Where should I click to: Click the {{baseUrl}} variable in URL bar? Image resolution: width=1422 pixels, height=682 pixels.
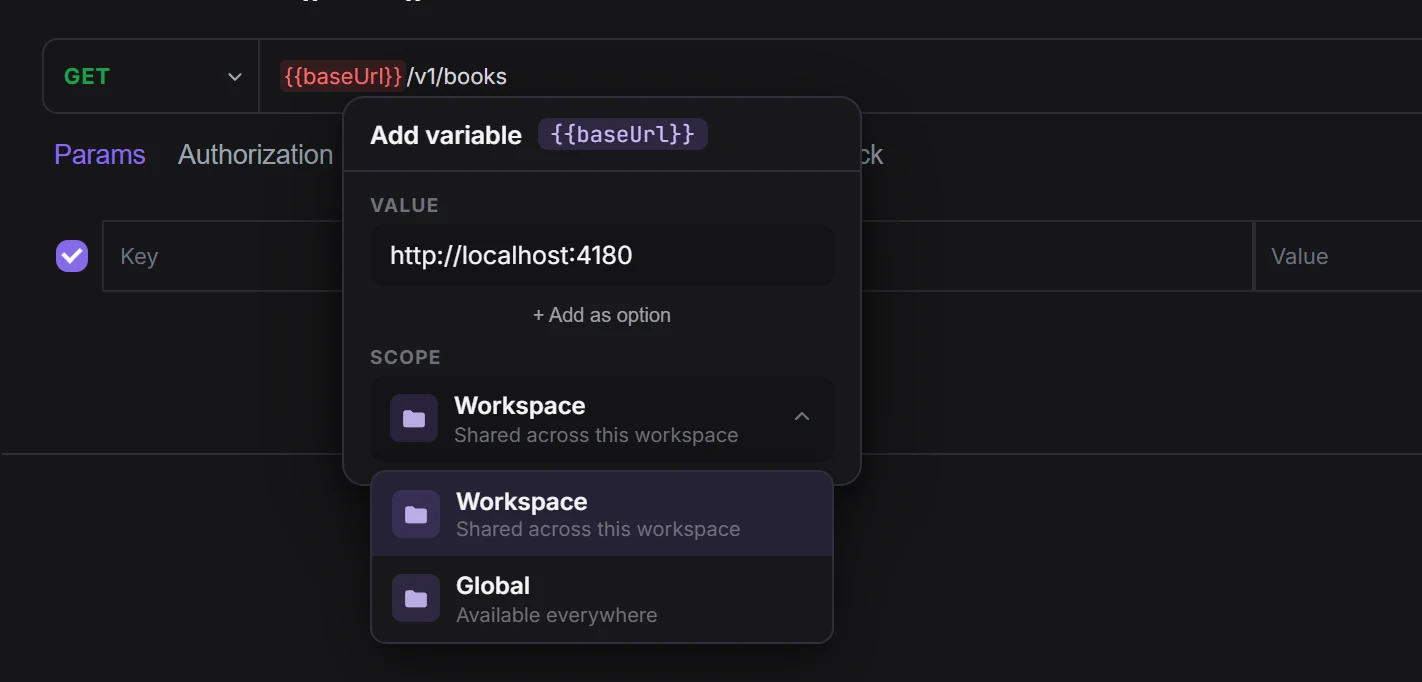coord(343,76)
